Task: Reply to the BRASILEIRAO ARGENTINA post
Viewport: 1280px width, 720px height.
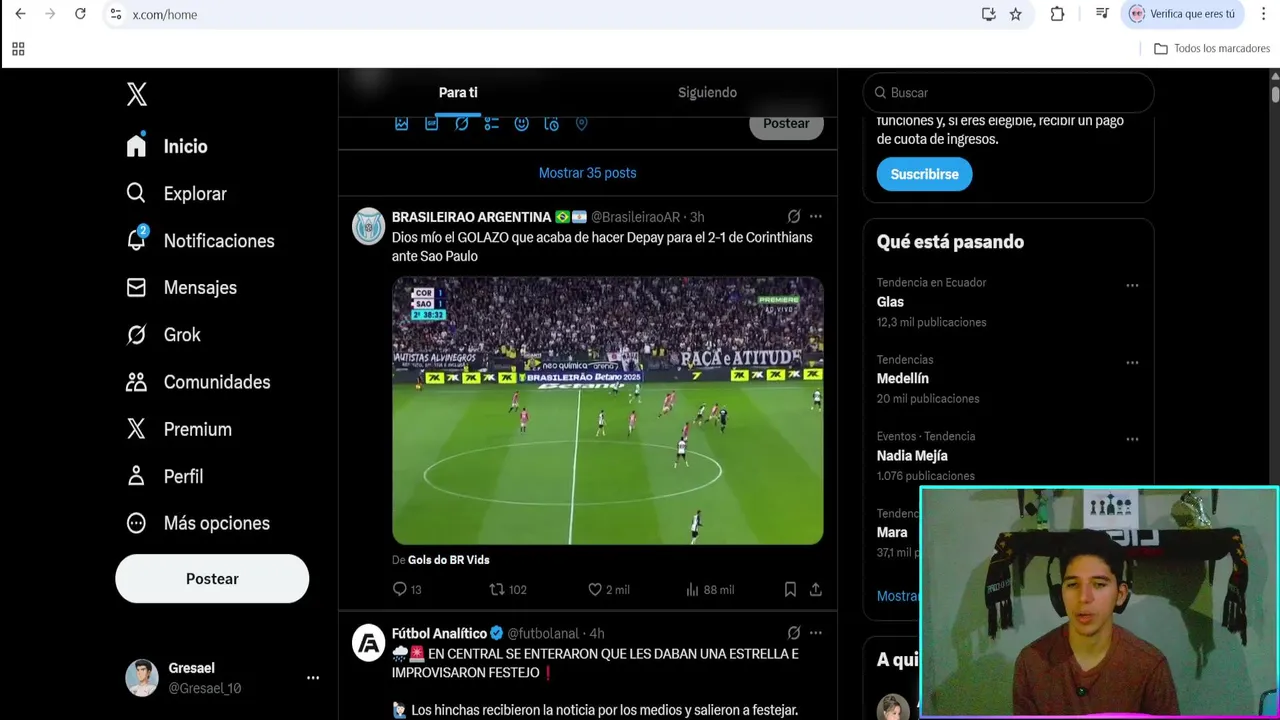Action: pos(400,589)
